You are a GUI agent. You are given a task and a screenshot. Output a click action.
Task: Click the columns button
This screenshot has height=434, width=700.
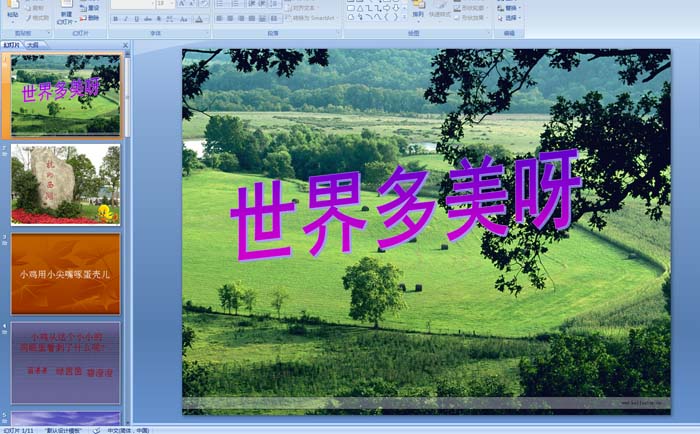pos(275,18)
